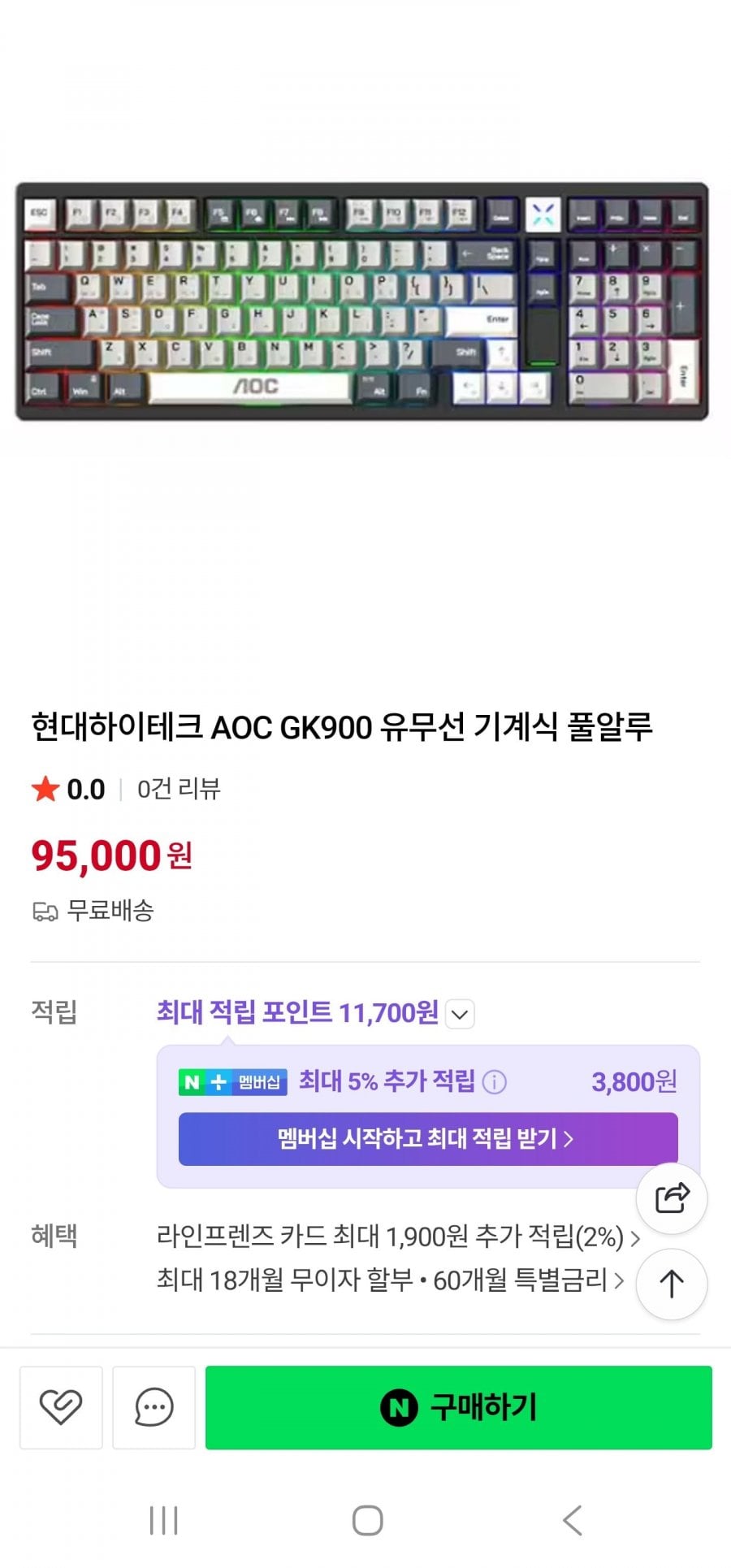Tap the Android home button
The width and height of the screenshot is (731, 1568).
tap(367, 1520)
